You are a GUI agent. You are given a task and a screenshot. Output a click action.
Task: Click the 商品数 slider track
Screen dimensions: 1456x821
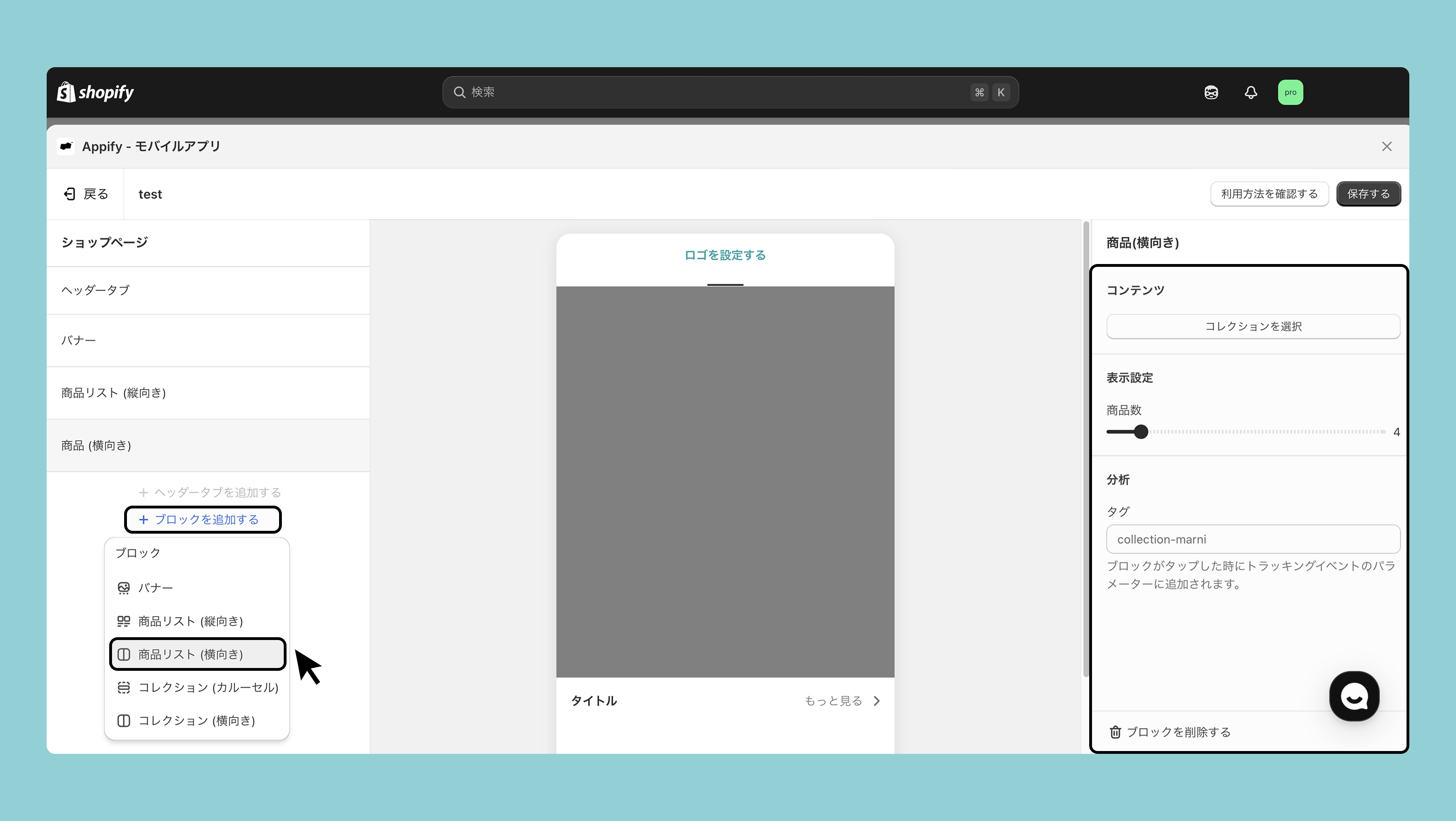(x=1246, y=431)
